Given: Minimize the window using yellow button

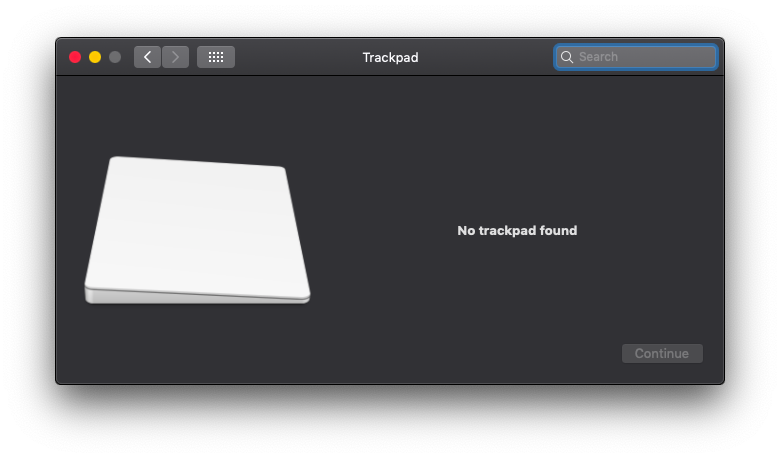Looking at the screenshot, I should coord(95,57).
